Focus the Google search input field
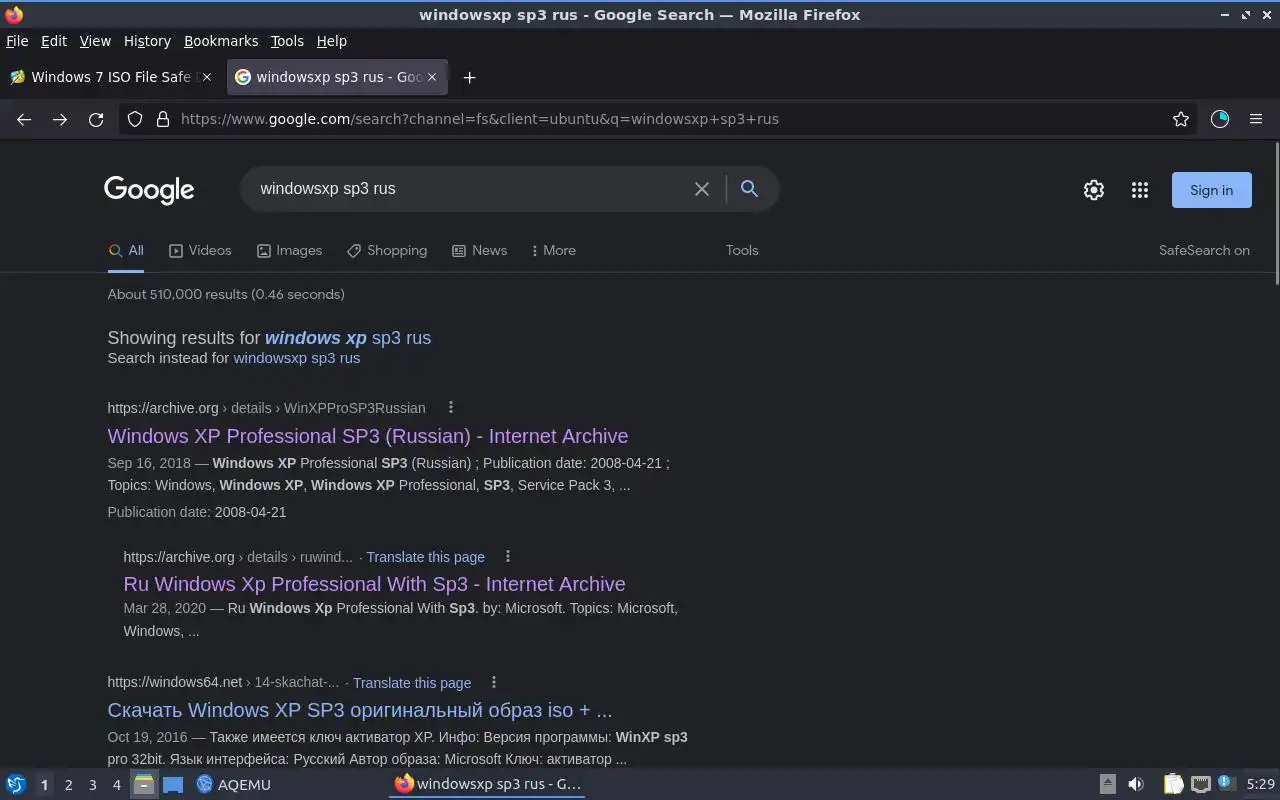Image resolution: width=1280 pixels, height=800 pixels. tap(470, 189)
